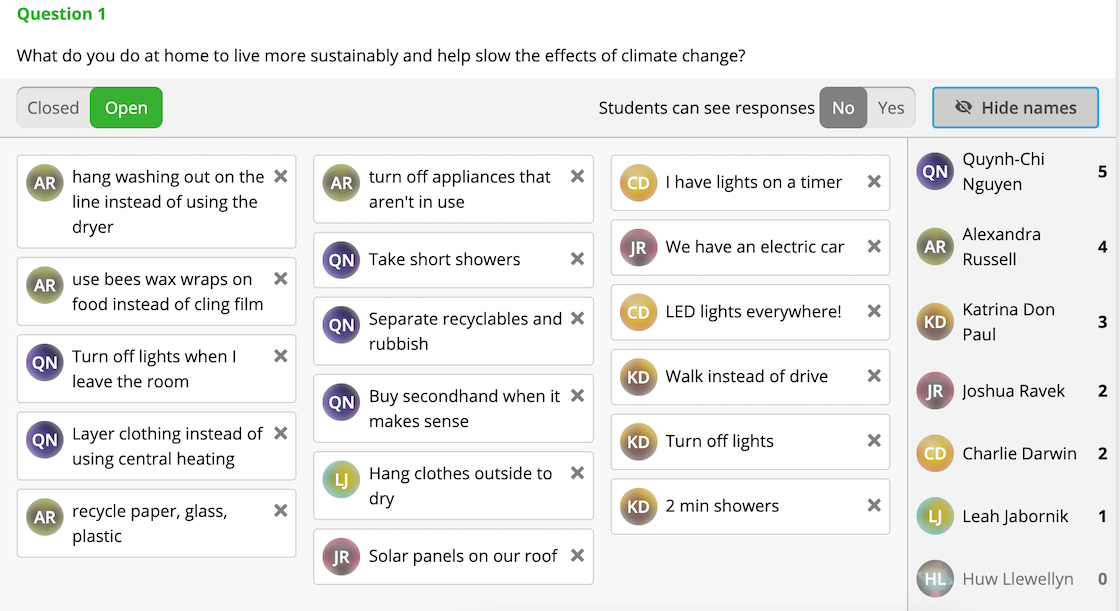
Task: Click Quynh-Chi Nguyen's QN avatar in sidebar
Action: [935, 171]
